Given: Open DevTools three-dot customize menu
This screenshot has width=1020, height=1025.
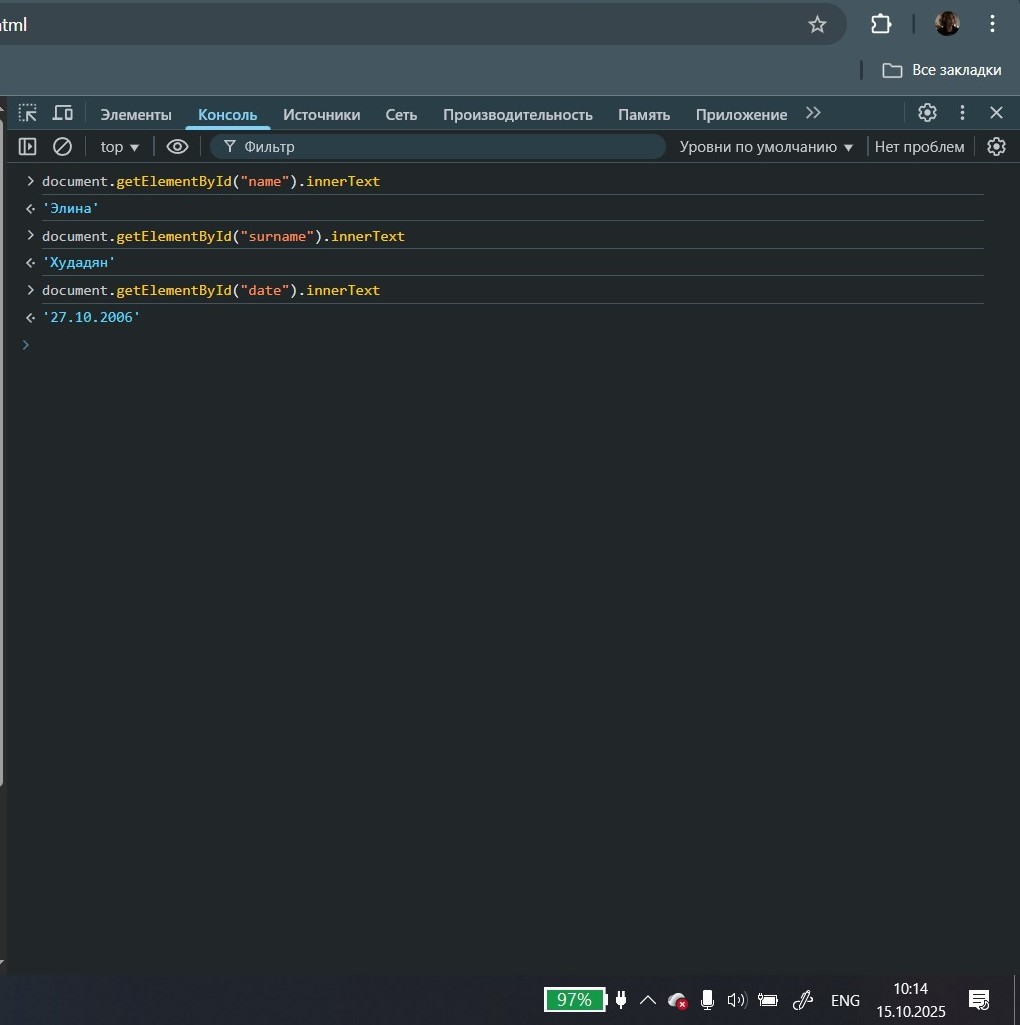Looking at the screenshot, I should point(962,113).
